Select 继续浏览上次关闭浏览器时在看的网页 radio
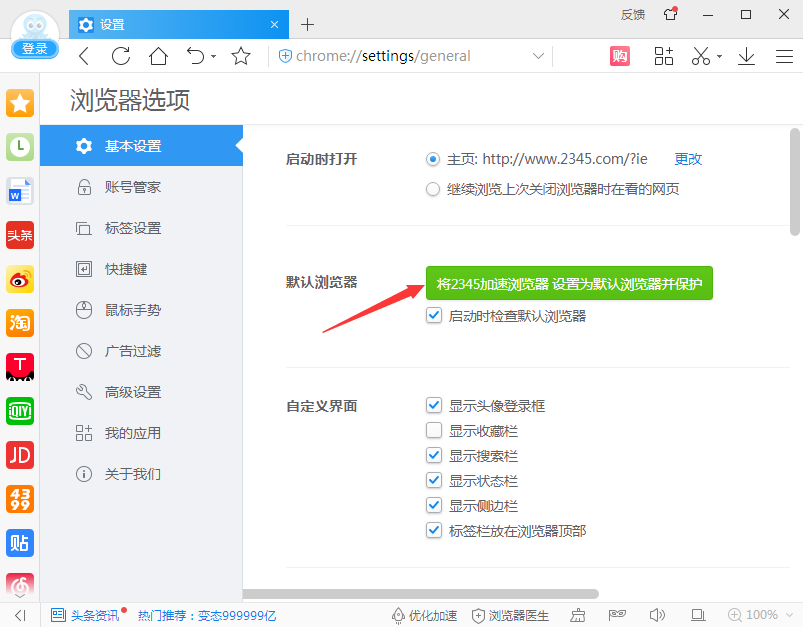This screenshot has width=803, height=627. [x=433, y=190]
